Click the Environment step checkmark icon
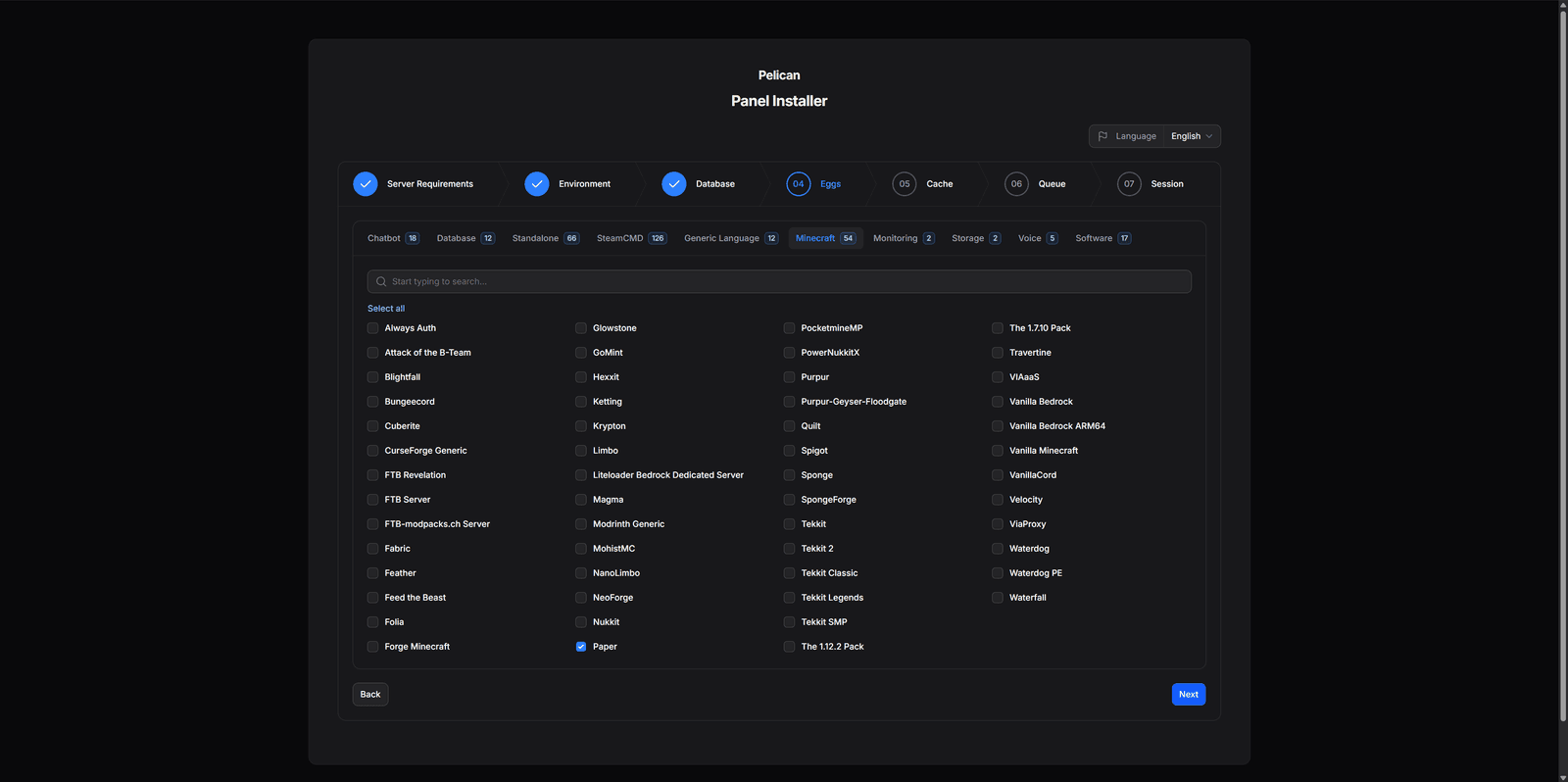This screenshot has width=1568, height=782. click(x=537, y=184)
